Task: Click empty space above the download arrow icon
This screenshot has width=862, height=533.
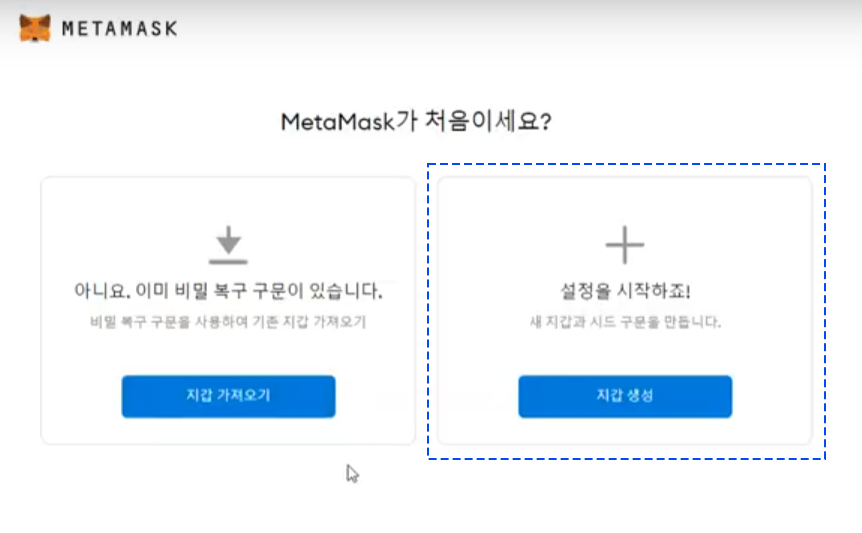Action: [x=228, y=201]
